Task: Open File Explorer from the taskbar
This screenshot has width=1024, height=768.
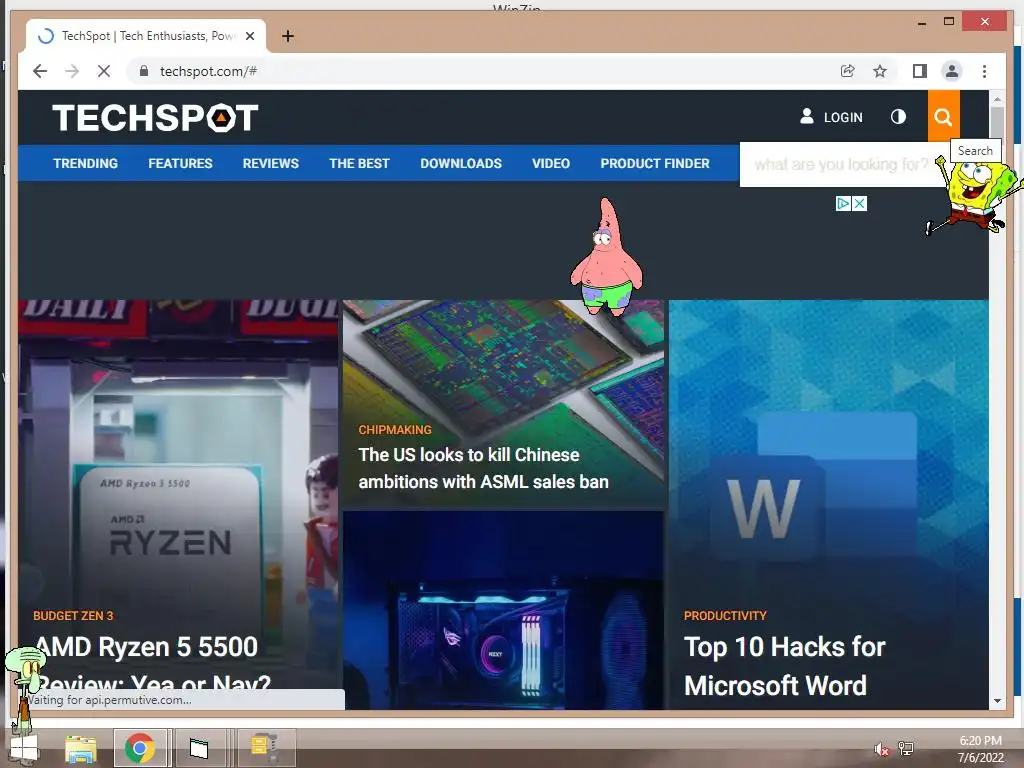Action: [81, 748]
